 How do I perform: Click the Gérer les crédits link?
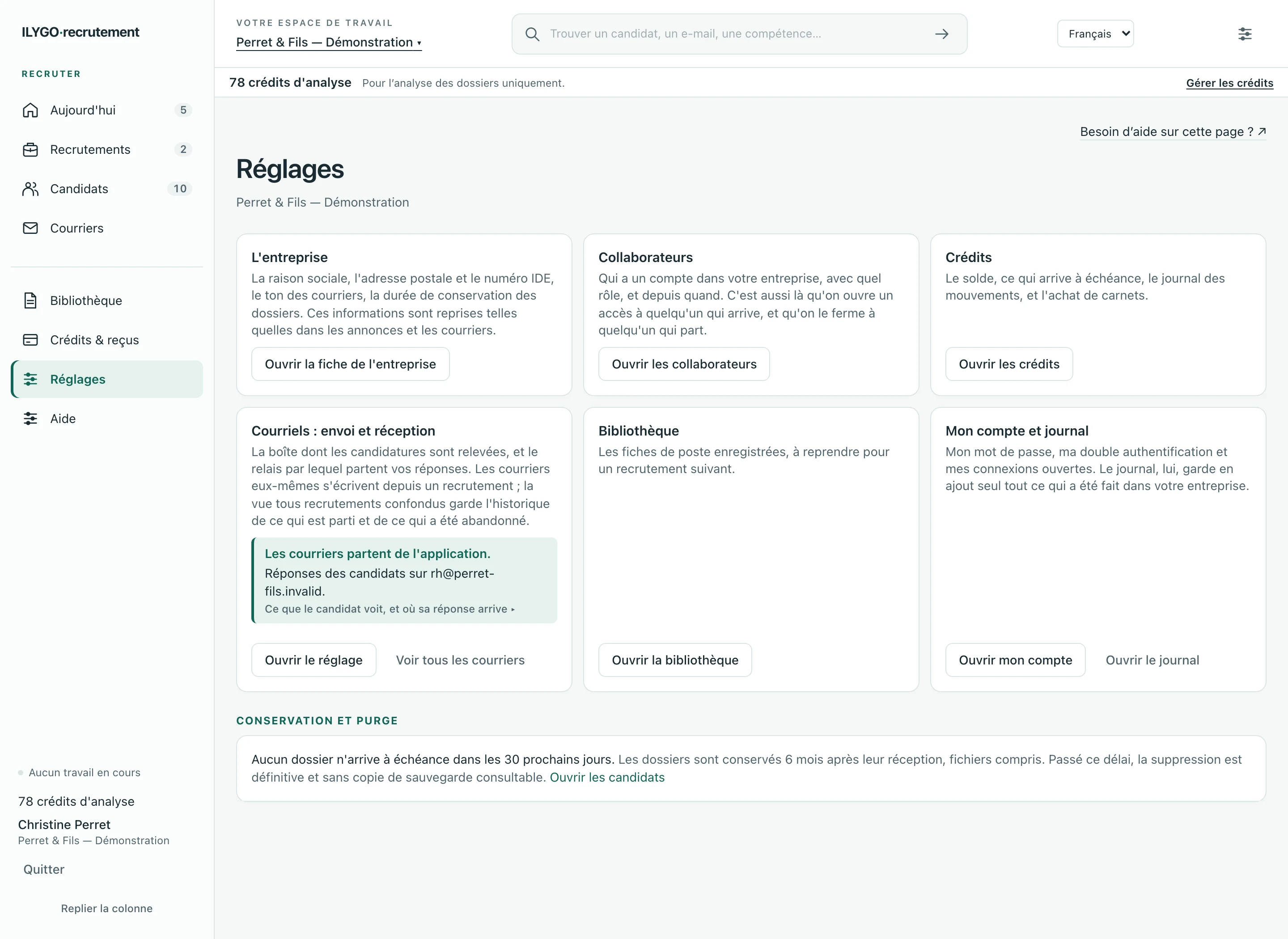pyautogui.click(x=1229, y=83)
